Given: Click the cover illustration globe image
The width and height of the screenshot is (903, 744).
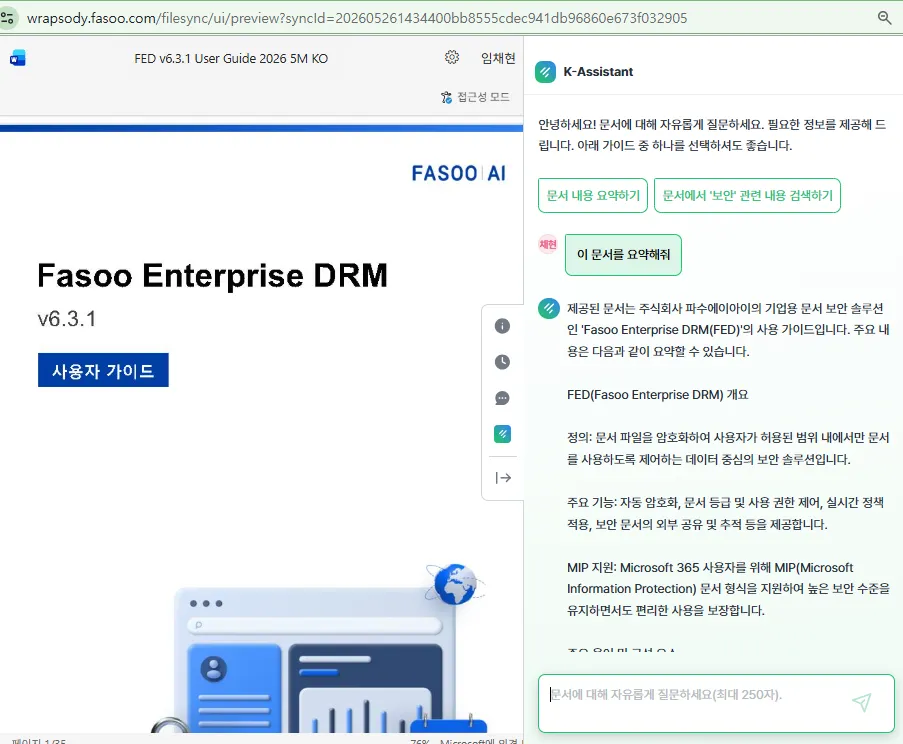Looking at the screenshot, I should (x=455, y=583).
